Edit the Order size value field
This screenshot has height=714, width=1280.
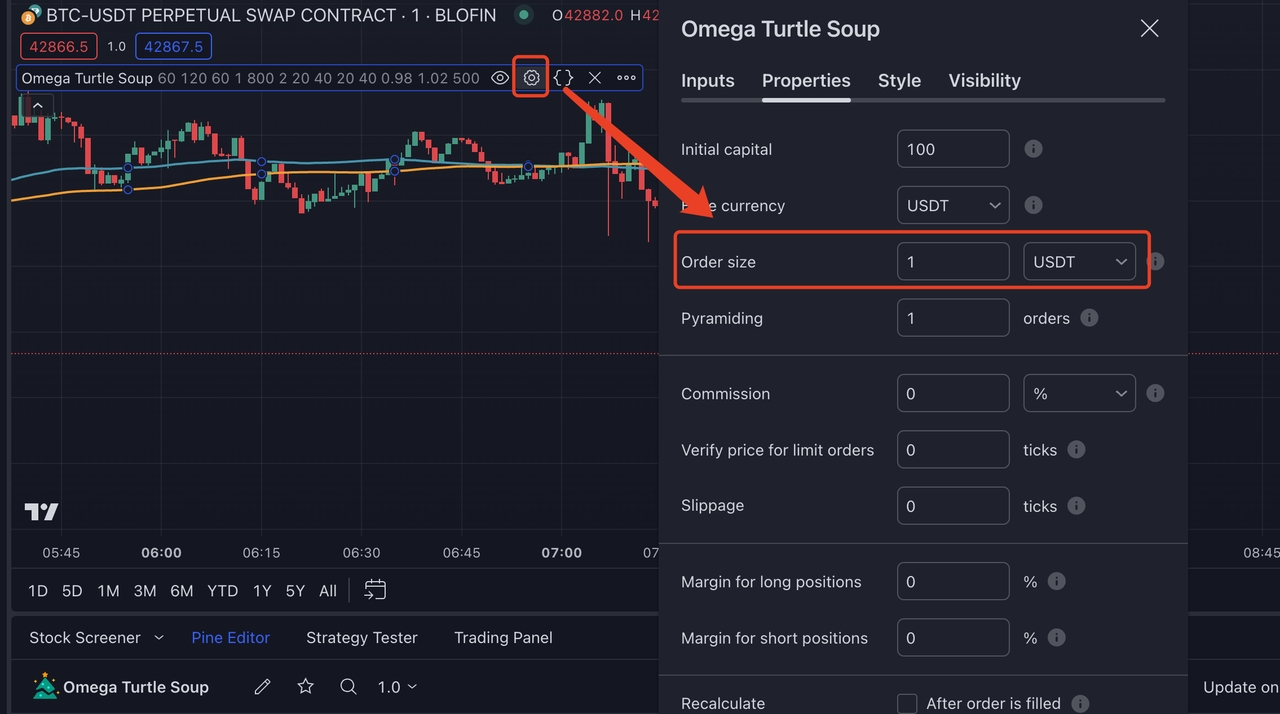click(953, 262)
